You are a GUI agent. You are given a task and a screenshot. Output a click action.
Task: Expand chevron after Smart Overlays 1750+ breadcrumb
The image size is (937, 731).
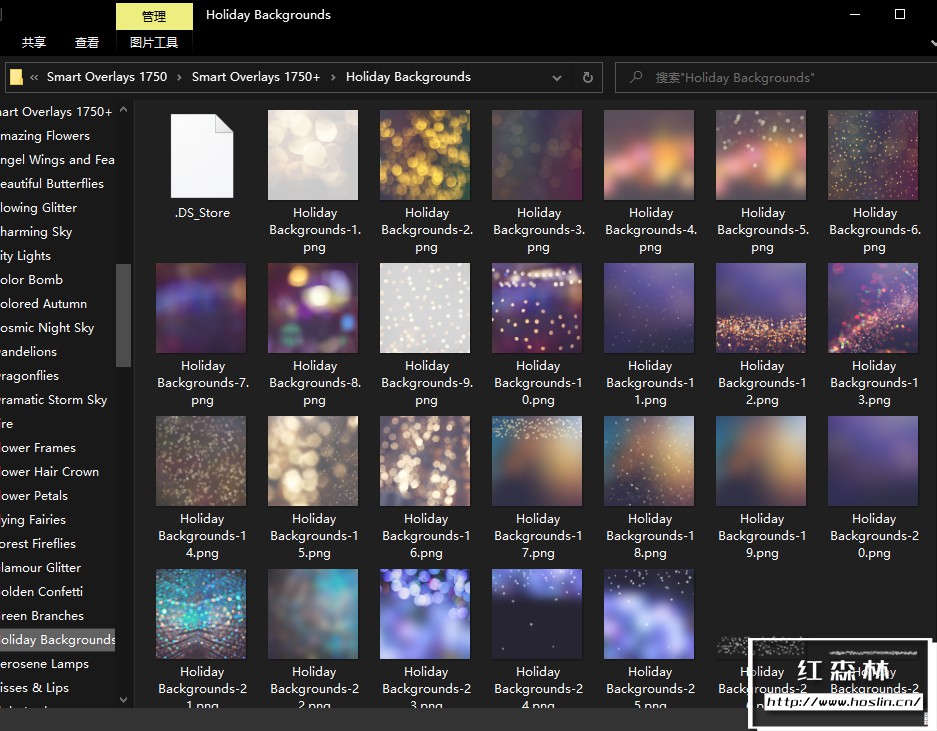[333, 77]
